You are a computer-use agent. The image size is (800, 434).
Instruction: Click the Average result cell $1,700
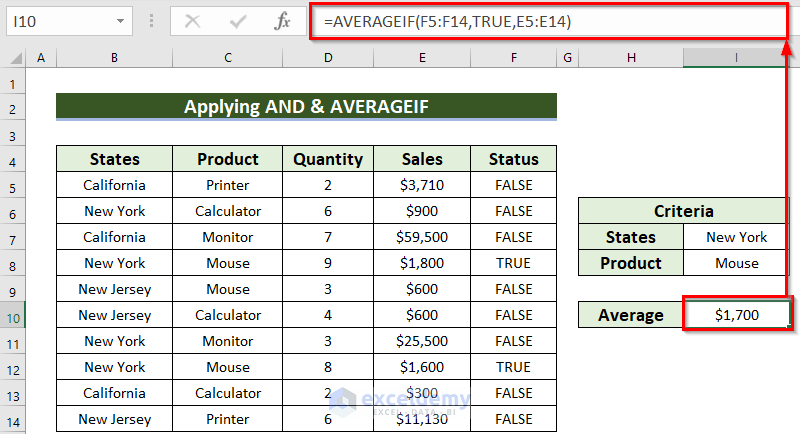tap(736, 315)
